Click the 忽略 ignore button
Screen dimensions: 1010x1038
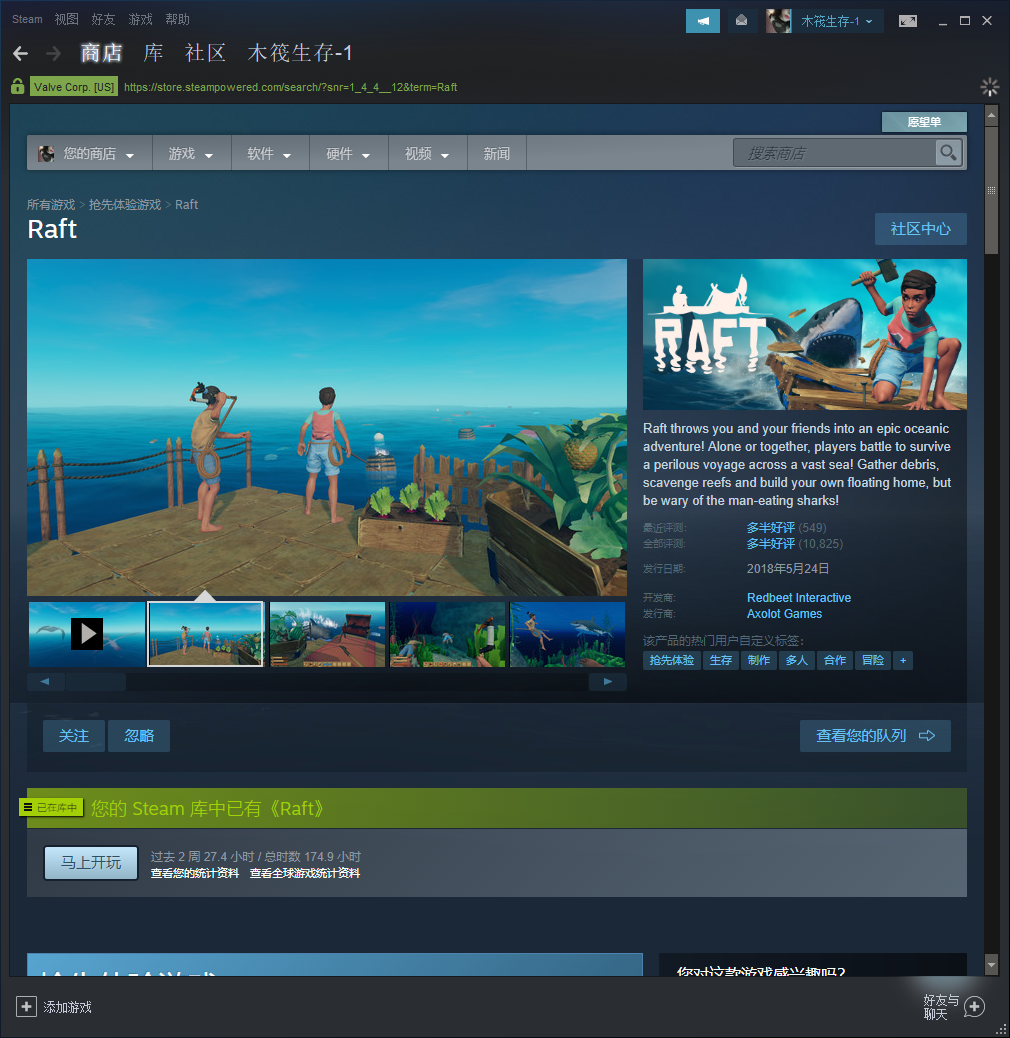(x=139, y=735)
